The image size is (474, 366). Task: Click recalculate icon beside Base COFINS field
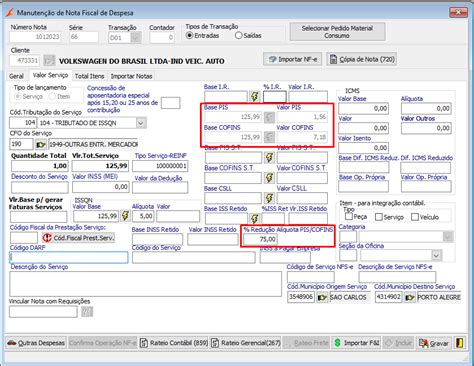[269, 137]
